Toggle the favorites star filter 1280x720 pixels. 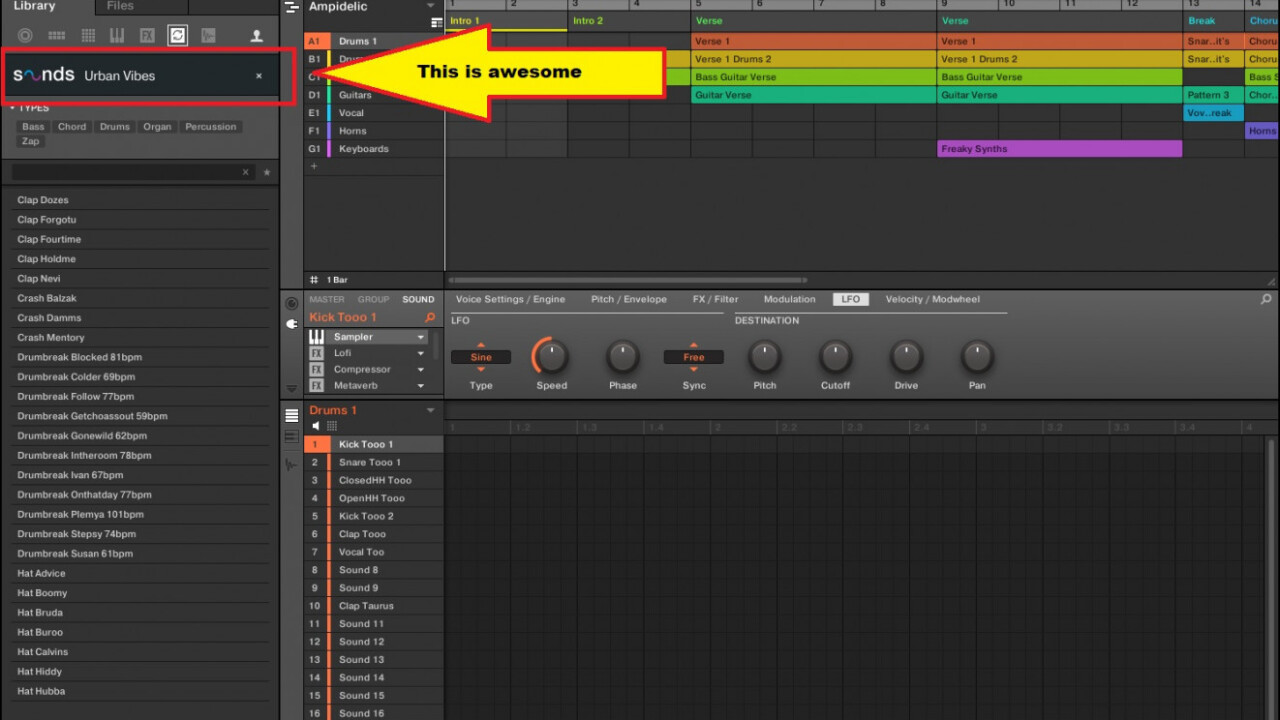tap(266, 173)
